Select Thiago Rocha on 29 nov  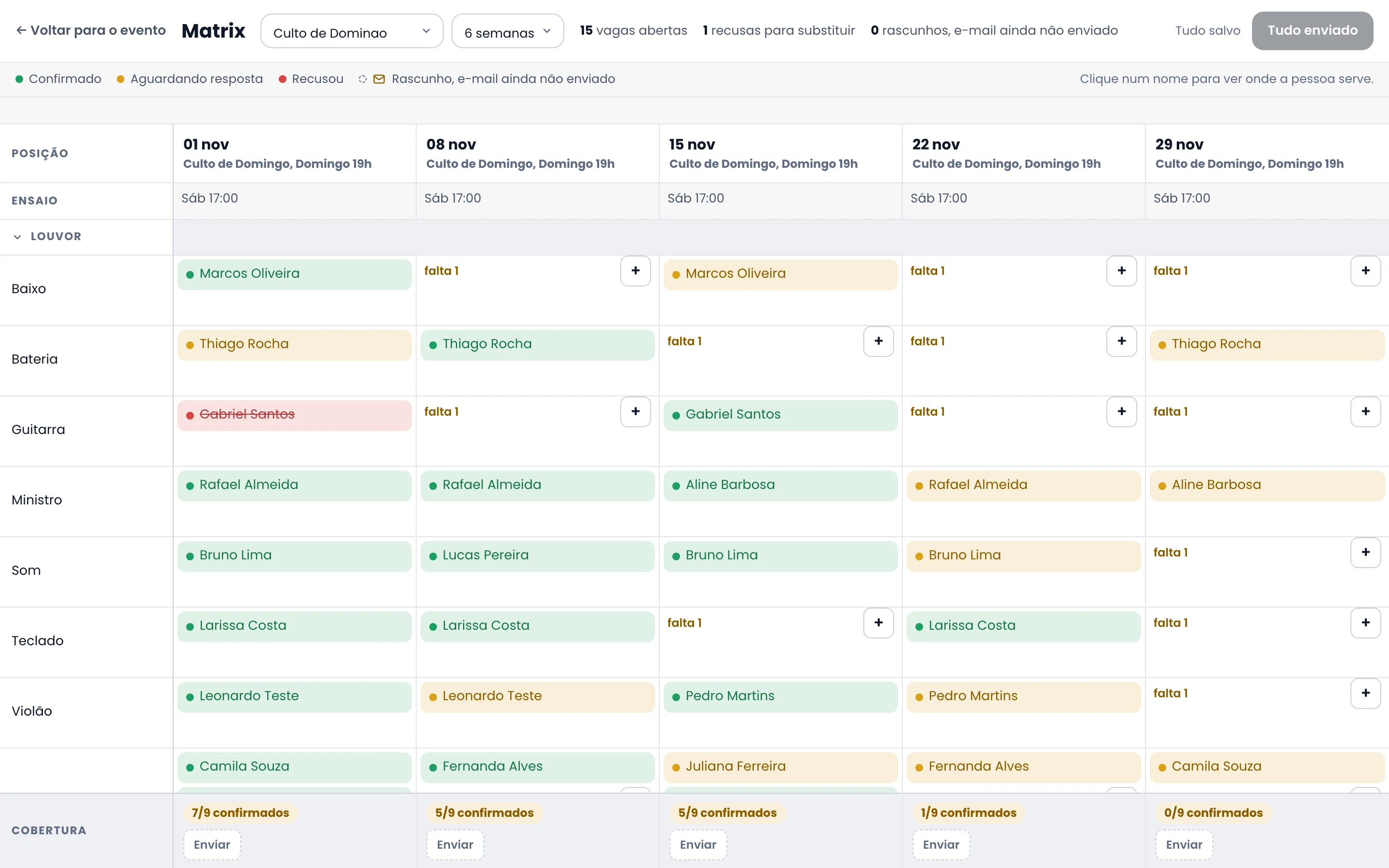point(1267,344)
